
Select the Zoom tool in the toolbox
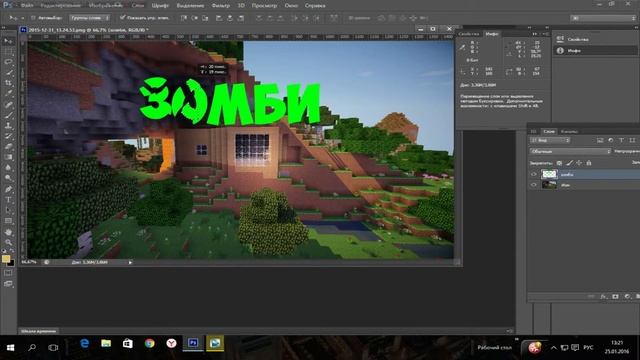[x=8, y=242]
